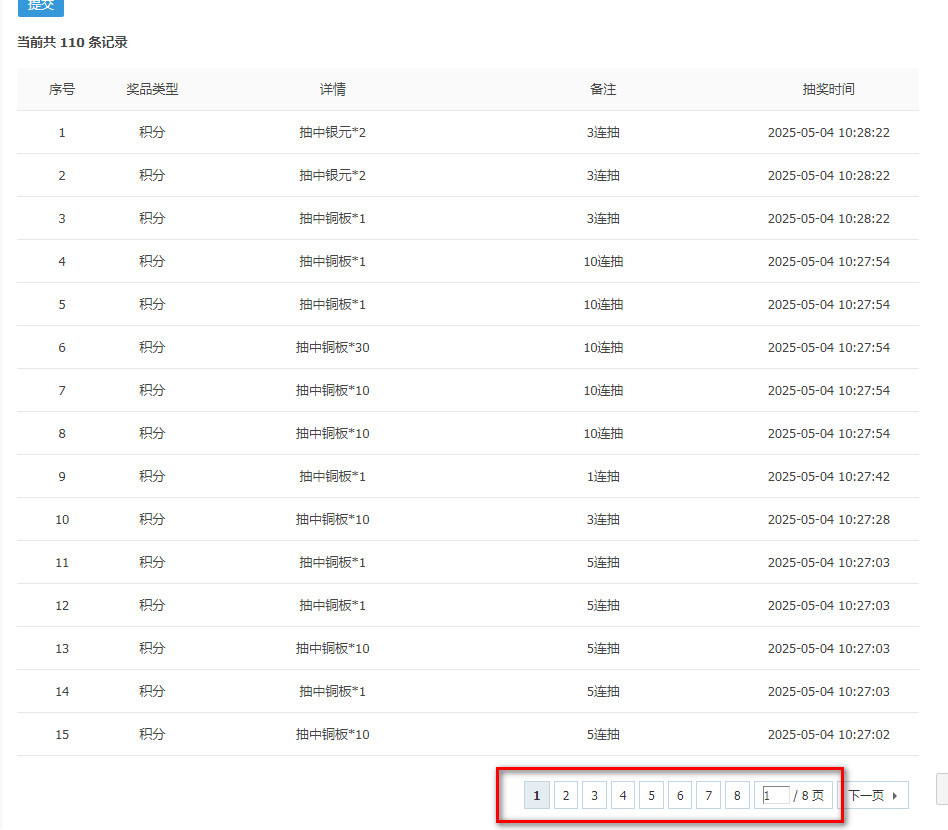Image resolution: width=948 pixels, height=830 pixels.
Task: Click 积分 prize type in row 15
Action: (152, 734)
